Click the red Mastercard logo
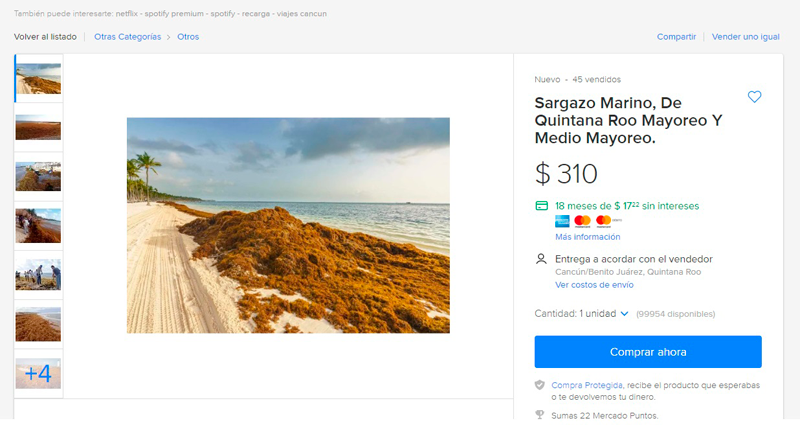The height and width of the screenshot is (425, 800). (x=583, y=221)
